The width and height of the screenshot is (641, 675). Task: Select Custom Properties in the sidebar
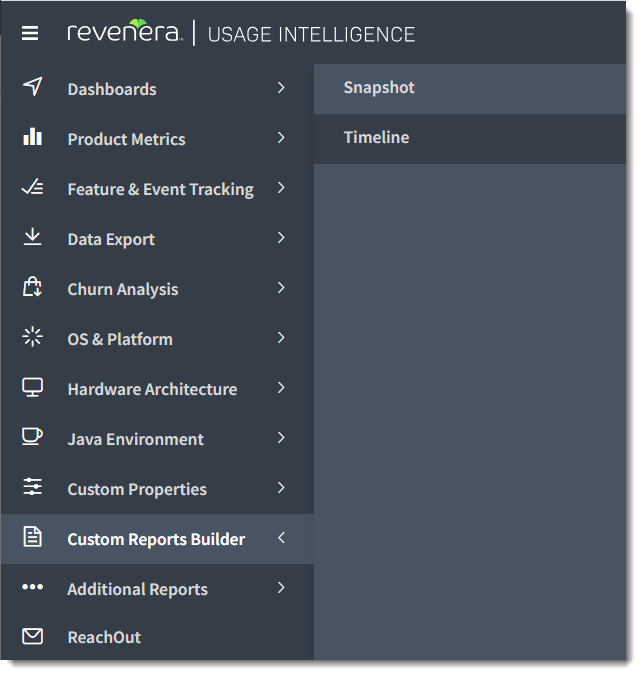pos(157,489)
